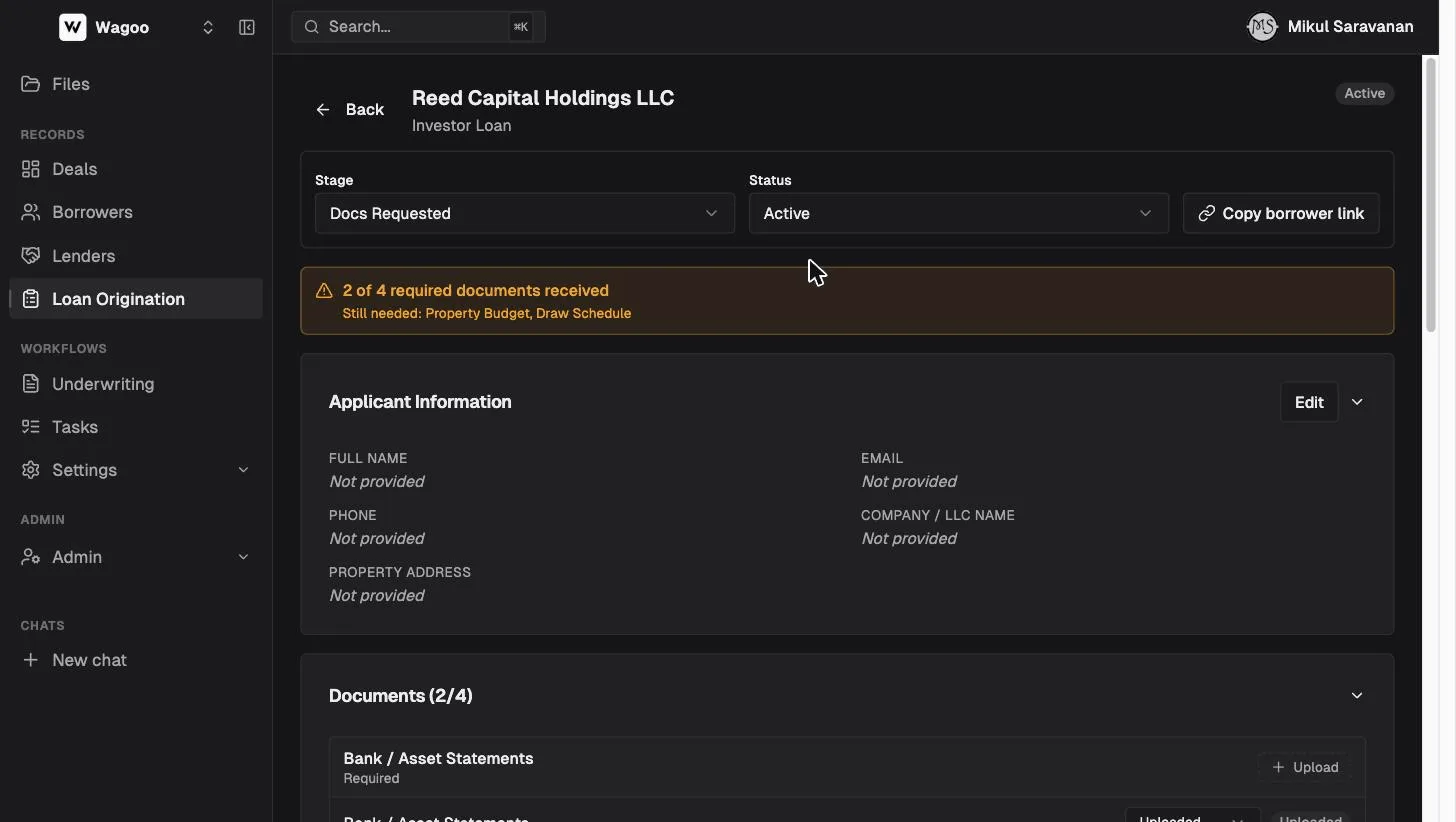Image resolution: width=1456 pixels, height=822 pixels.
Task: Open the Lenders section
Action: coord(136,256)
